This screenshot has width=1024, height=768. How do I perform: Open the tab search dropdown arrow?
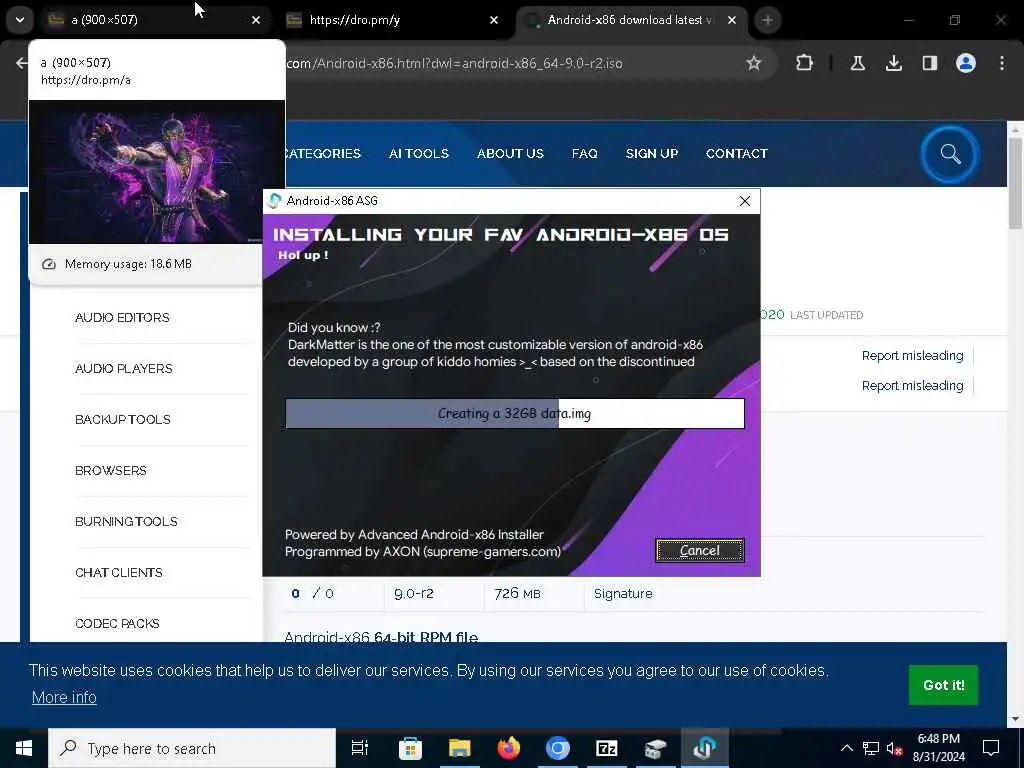(20, 20)
